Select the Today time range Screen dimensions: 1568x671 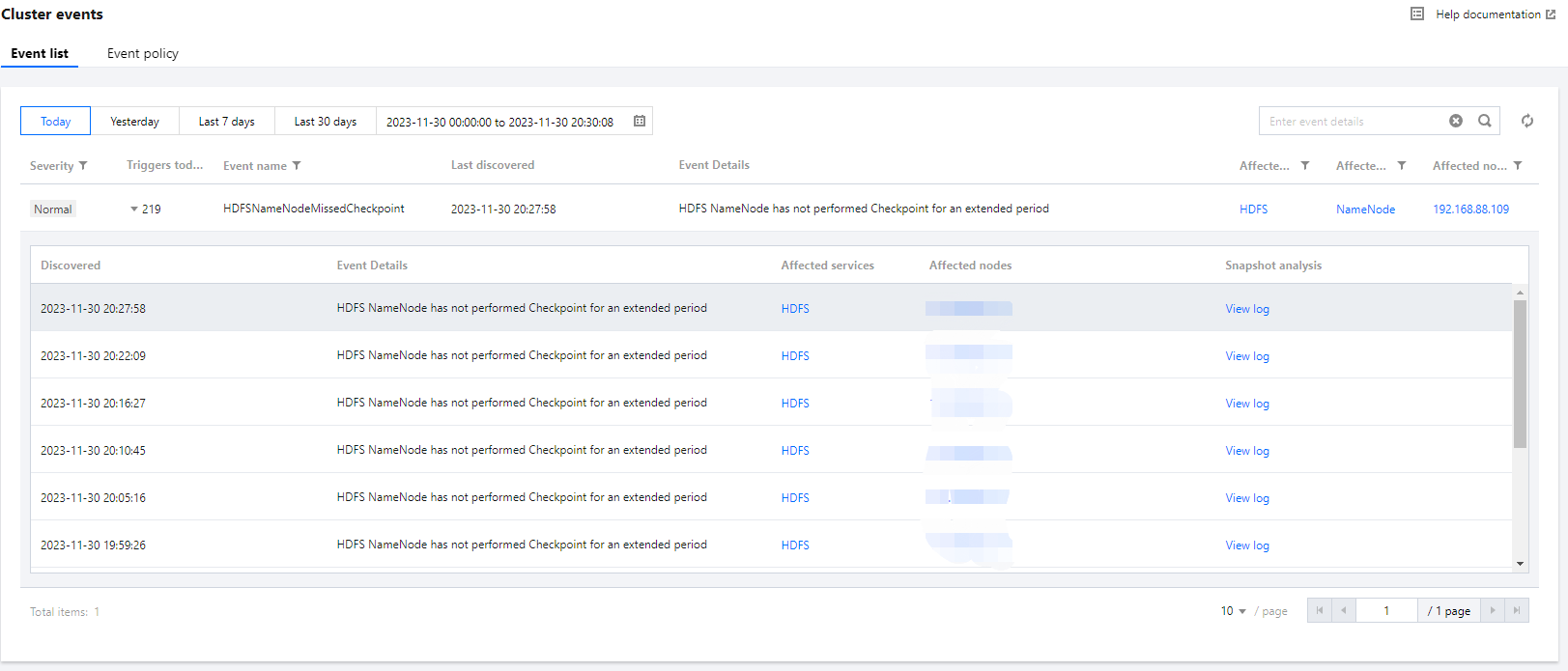[x=55, y=122]
